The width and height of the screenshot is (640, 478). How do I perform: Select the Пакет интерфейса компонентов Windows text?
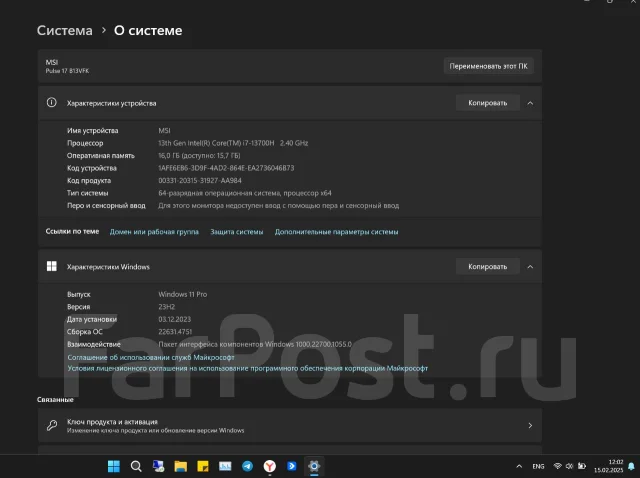pos(255,344)
